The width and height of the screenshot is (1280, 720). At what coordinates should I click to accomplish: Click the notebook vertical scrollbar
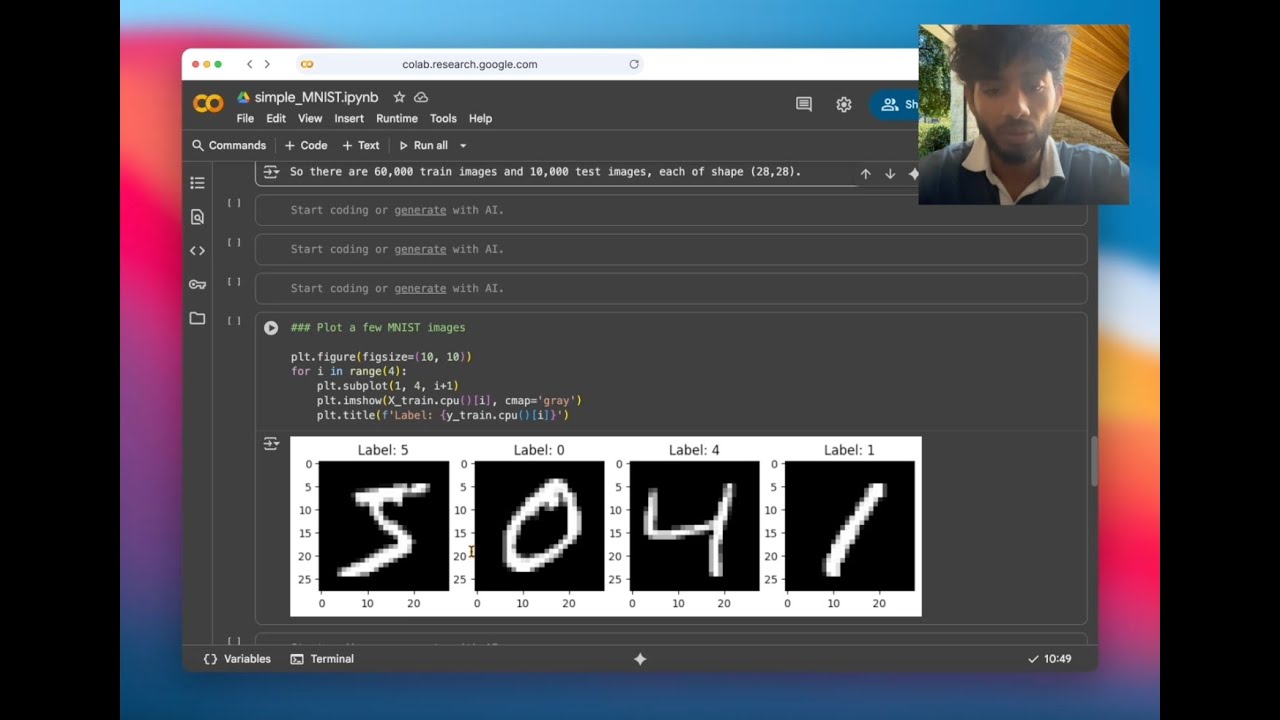coord(1092,460)
